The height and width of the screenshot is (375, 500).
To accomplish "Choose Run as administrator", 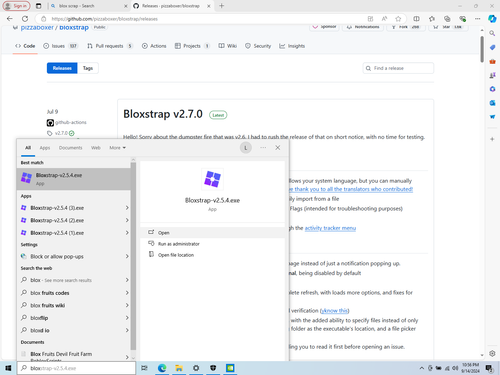I will pyautogui.click(x=179, y=244).
